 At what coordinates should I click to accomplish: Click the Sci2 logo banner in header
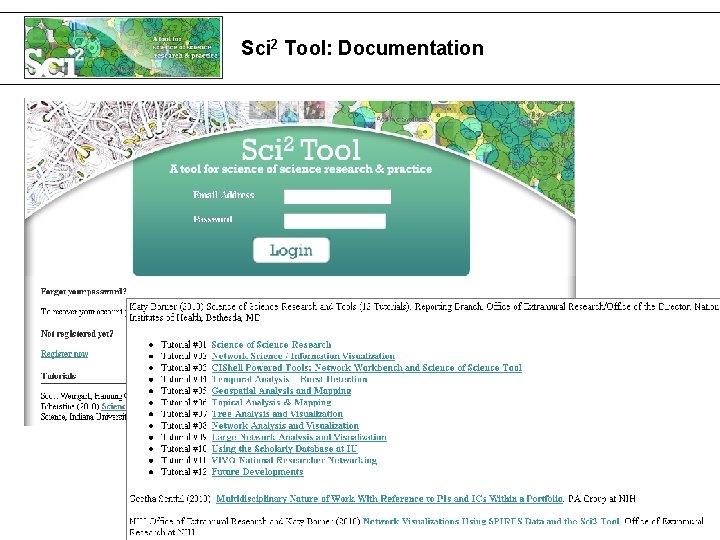tap(124, 47)
